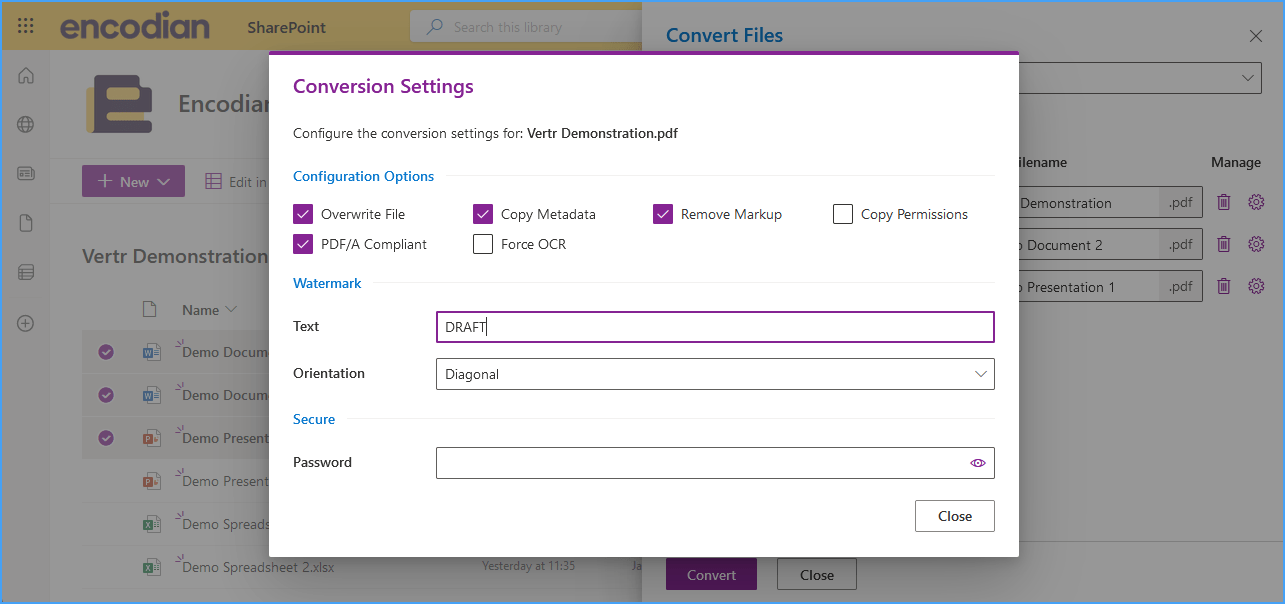Click the Excel icon for Demo Spreadsheet 2.xlsx
Viewport: 1285px width, 604px height.
[x=151, y=567]
